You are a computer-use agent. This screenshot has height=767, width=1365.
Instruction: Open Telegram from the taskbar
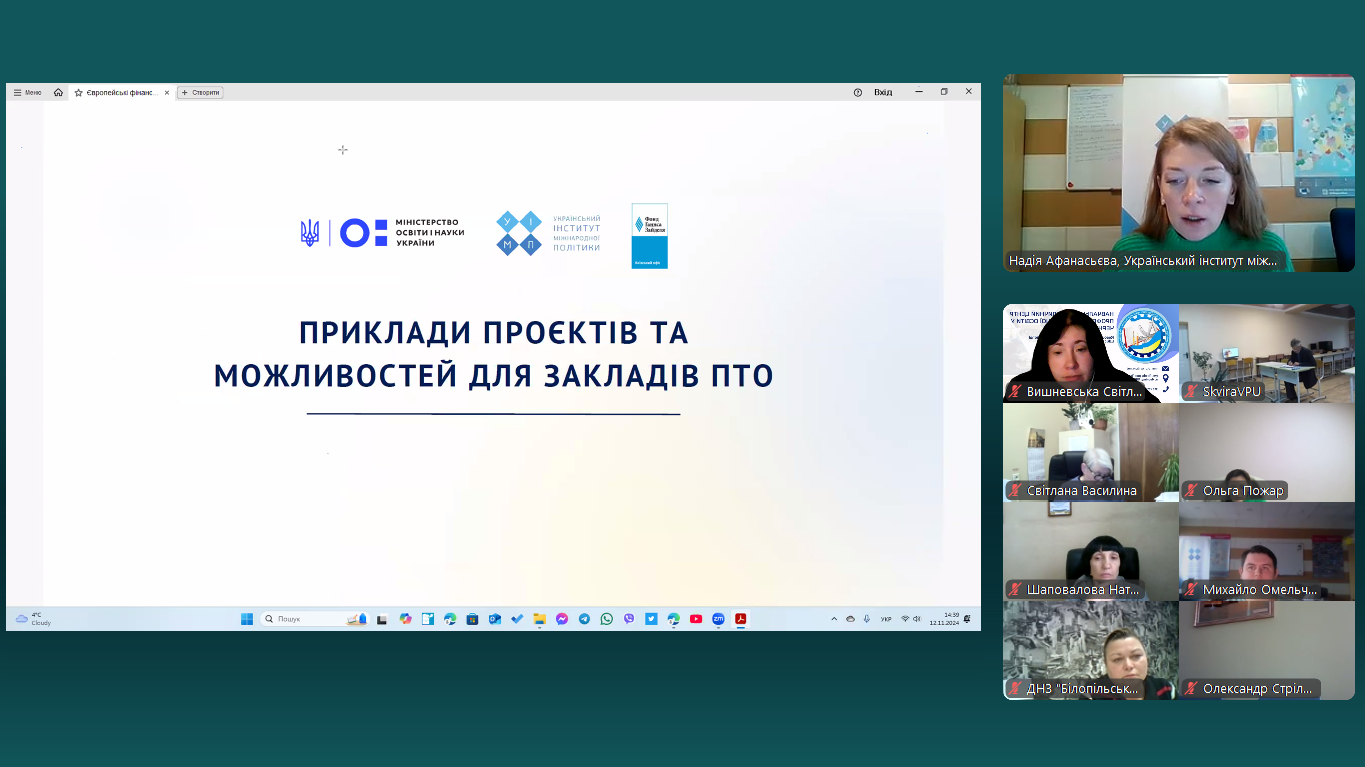(584, 619)
